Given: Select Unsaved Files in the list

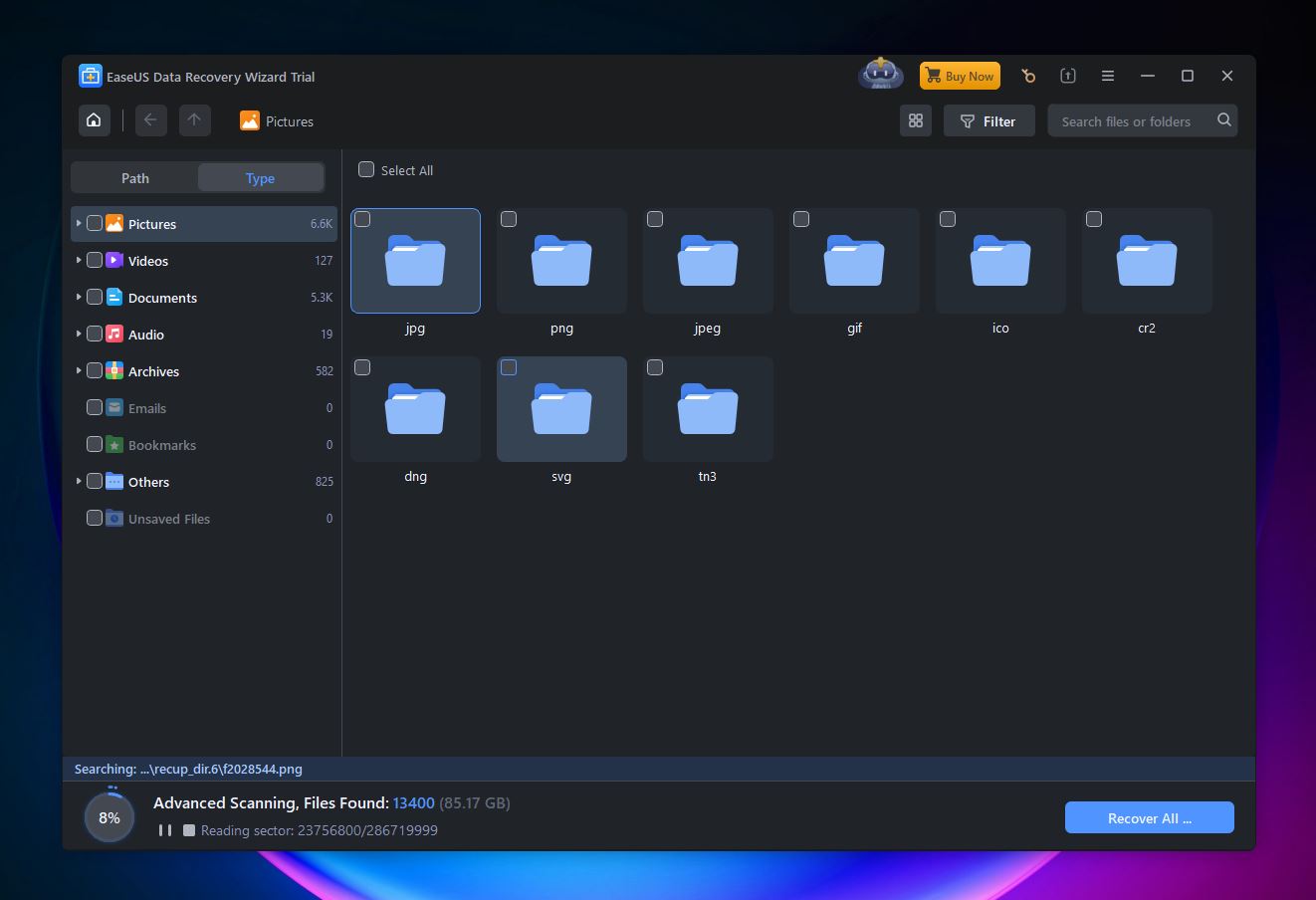Looking at the screenshot, I should point(204,518).
